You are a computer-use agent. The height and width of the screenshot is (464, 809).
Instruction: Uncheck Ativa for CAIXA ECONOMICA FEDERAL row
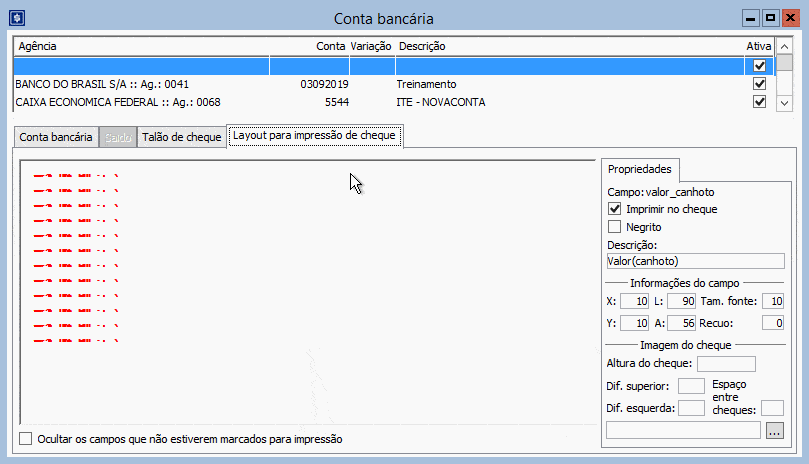click(759, 102)
